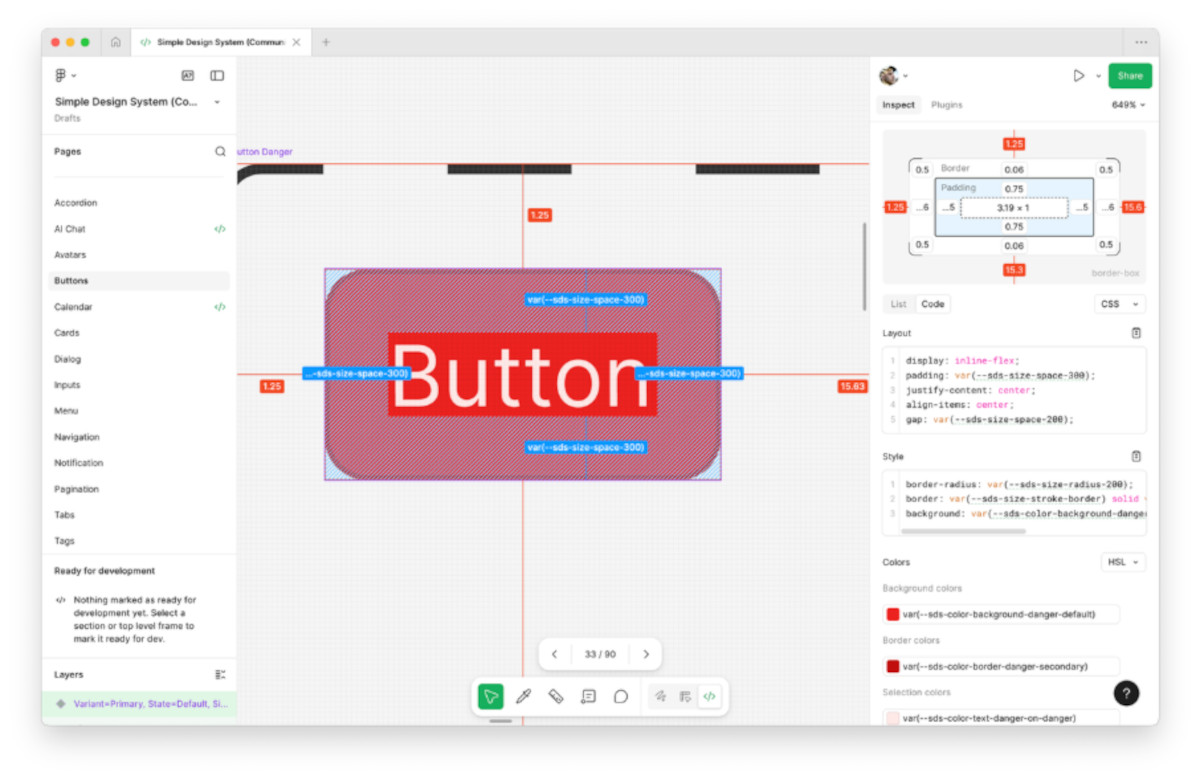Switch to the Plugins tab
This screenshot has height=780, width=1200.
947,105
